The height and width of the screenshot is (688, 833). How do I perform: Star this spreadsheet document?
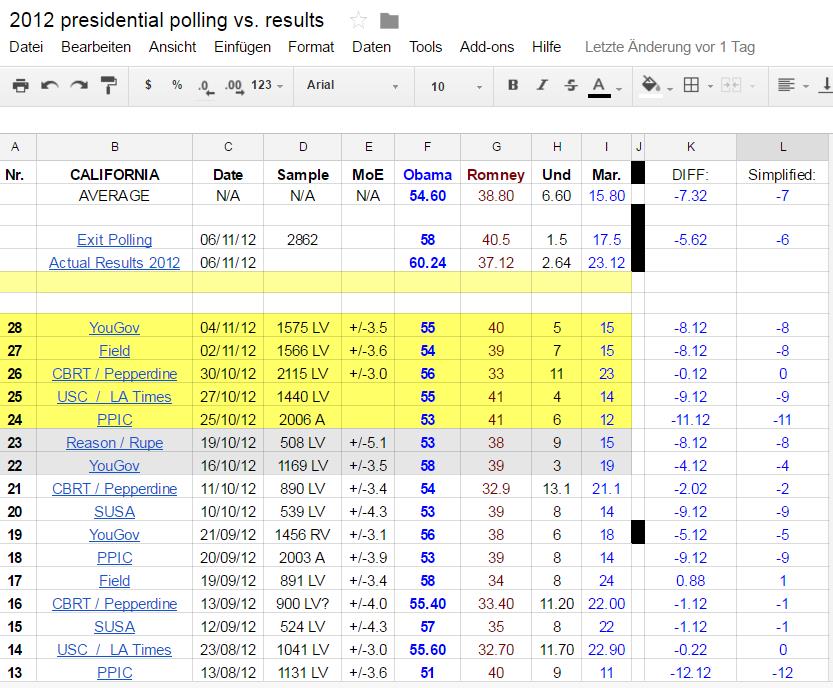[359, 21]
